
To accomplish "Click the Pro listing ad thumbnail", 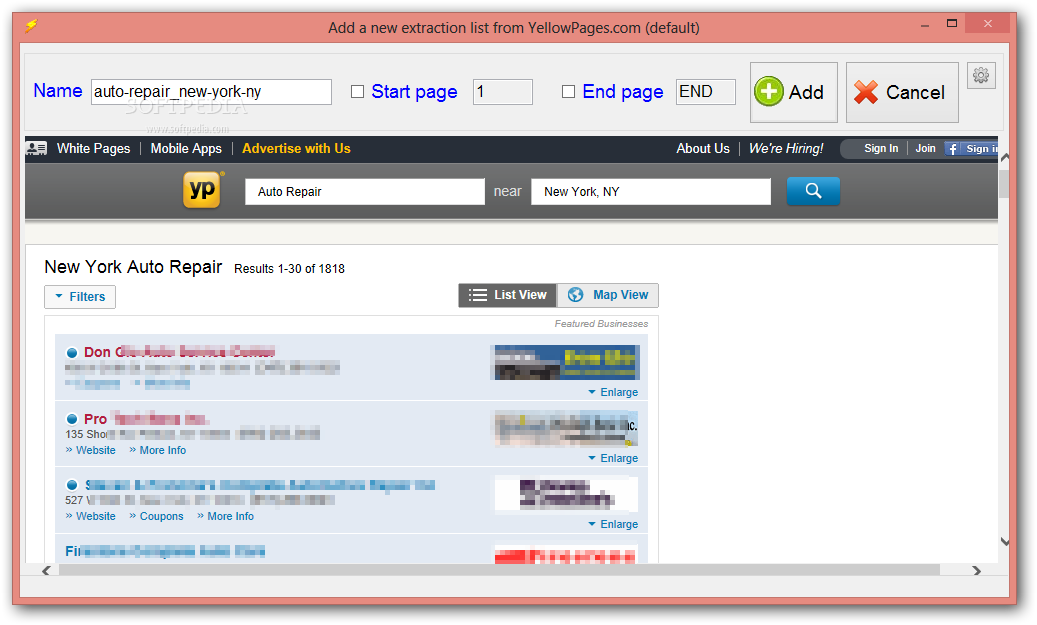I will point(567,428).
